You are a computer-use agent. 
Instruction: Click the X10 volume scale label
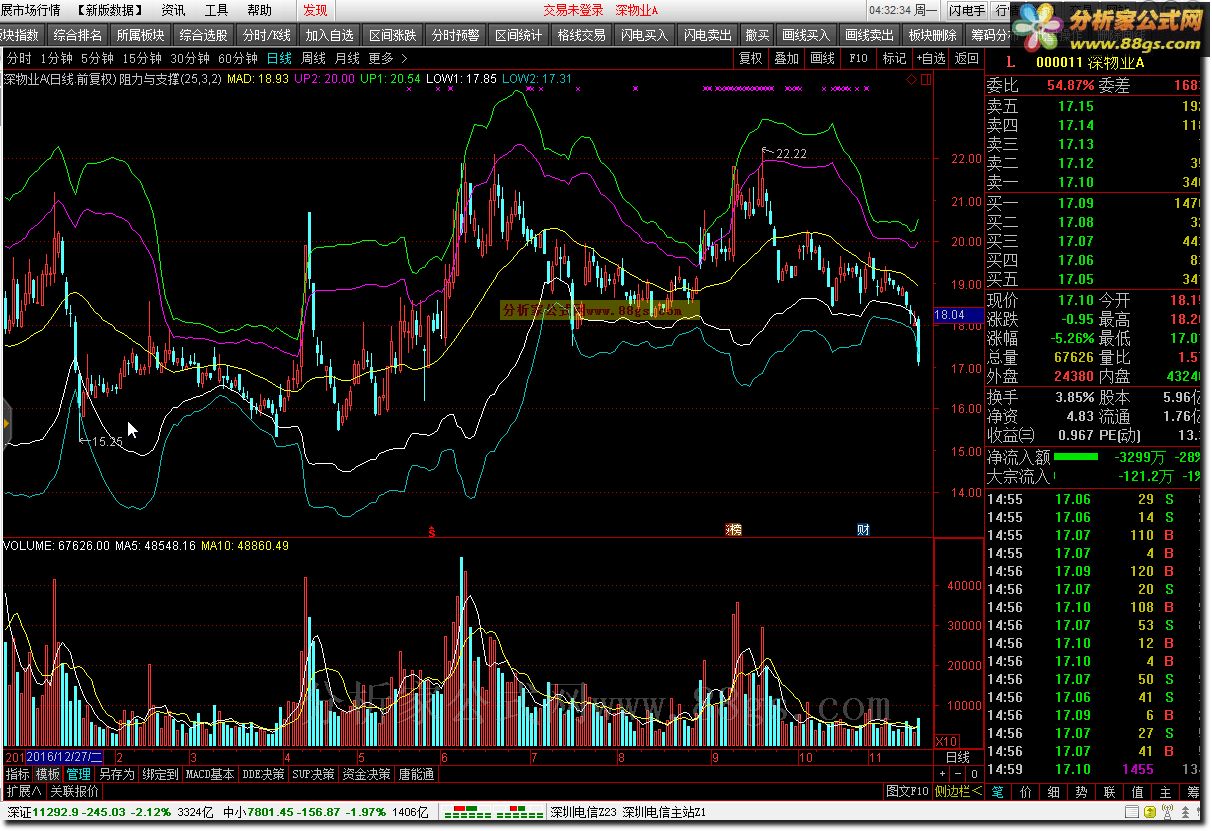(945, 742)
